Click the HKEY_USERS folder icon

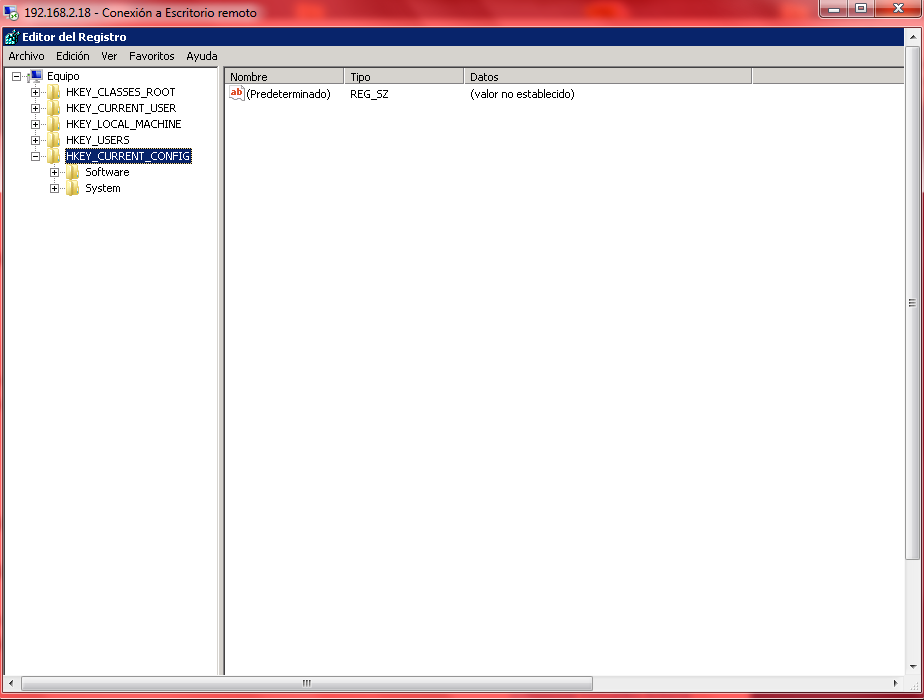54,140
